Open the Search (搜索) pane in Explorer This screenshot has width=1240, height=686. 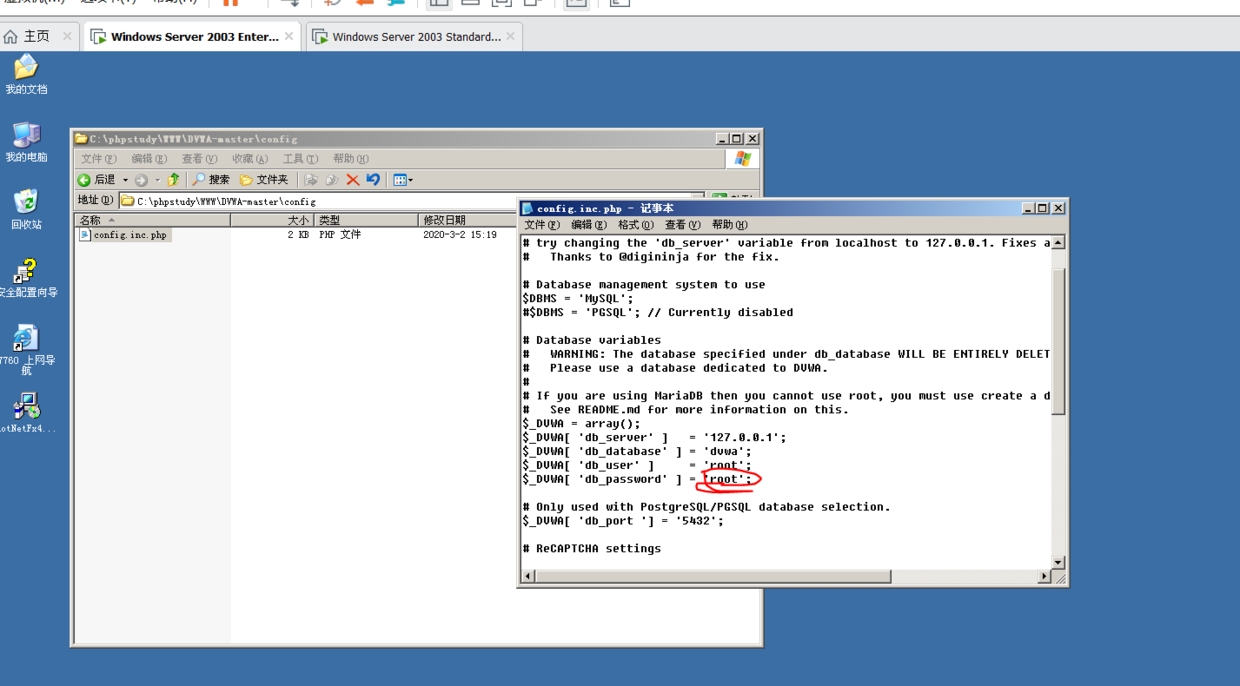tap(211, 180)
